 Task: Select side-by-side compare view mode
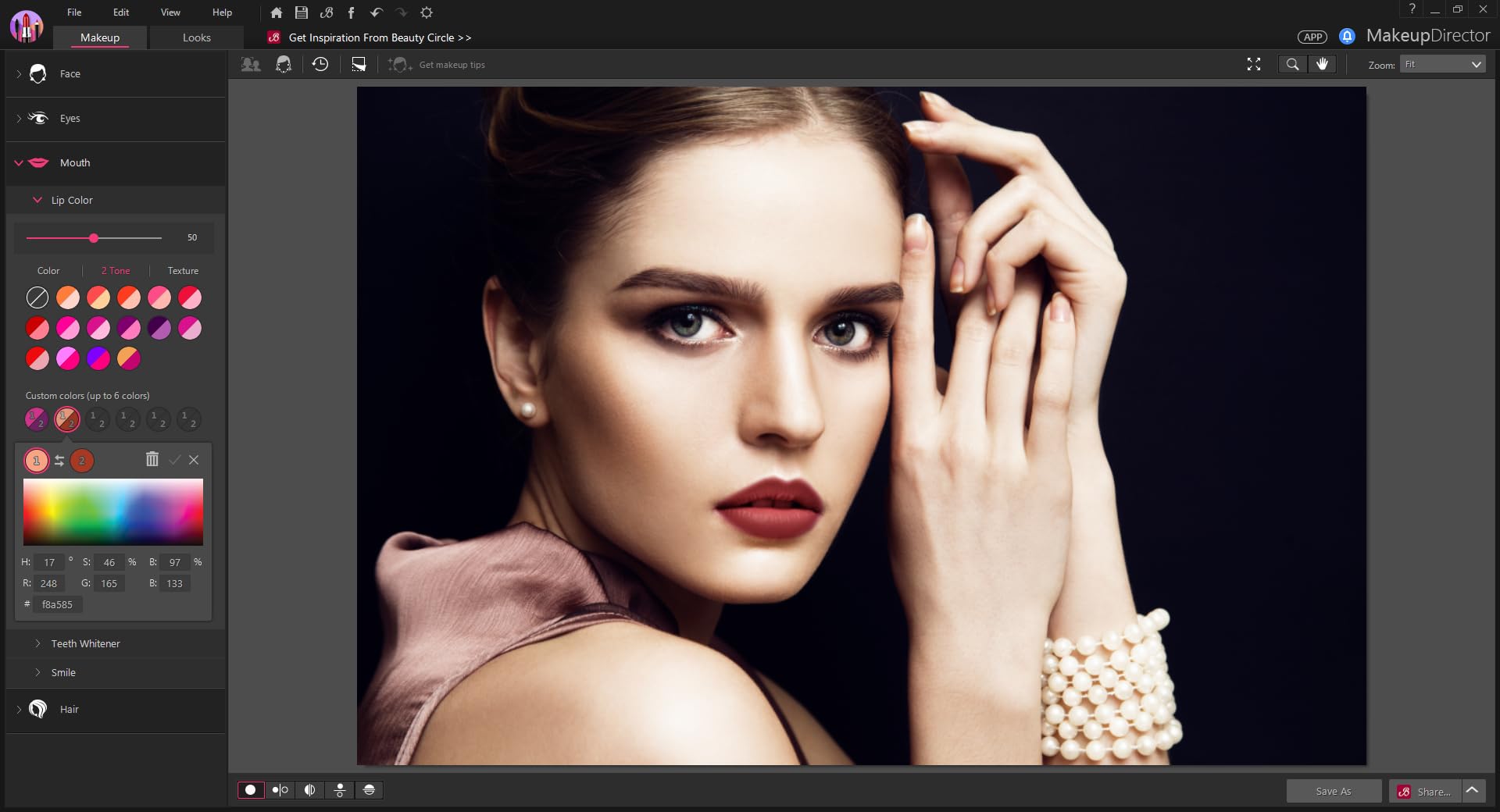click(280, 790)
